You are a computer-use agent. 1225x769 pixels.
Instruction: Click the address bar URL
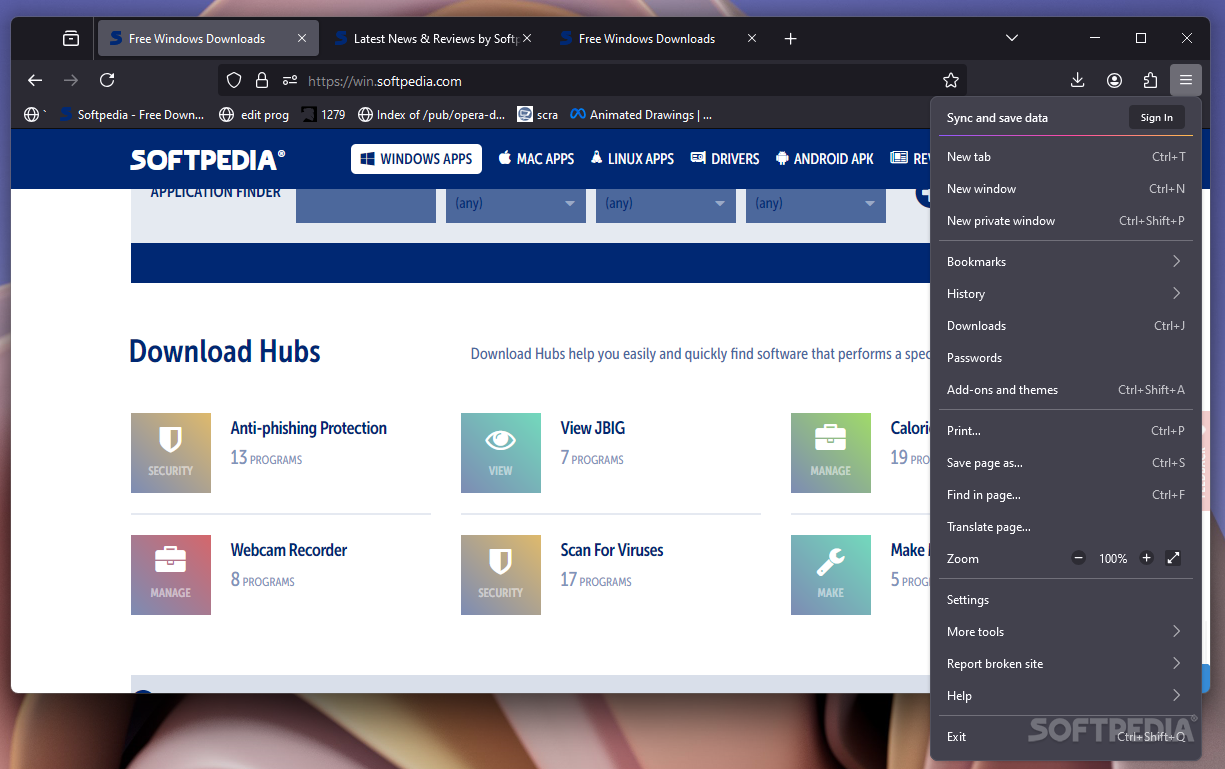click(x=385, y=81)
